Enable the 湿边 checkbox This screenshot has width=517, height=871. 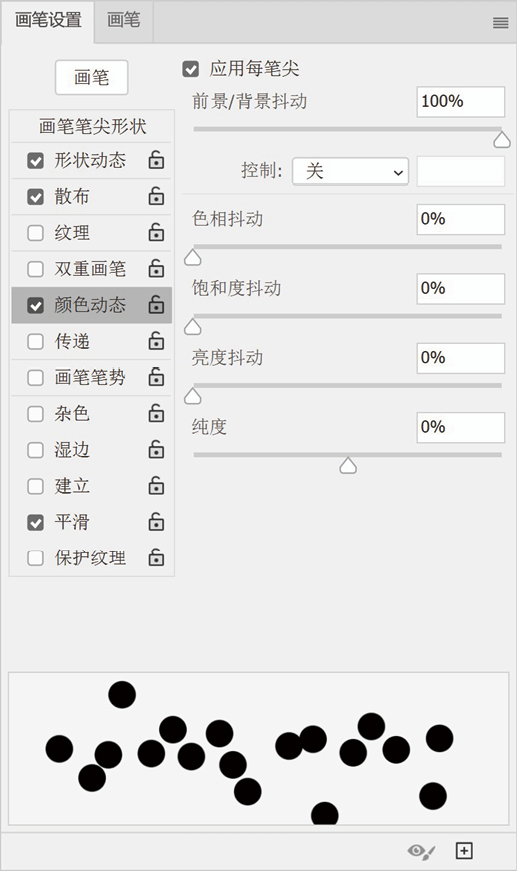[36, 450]
